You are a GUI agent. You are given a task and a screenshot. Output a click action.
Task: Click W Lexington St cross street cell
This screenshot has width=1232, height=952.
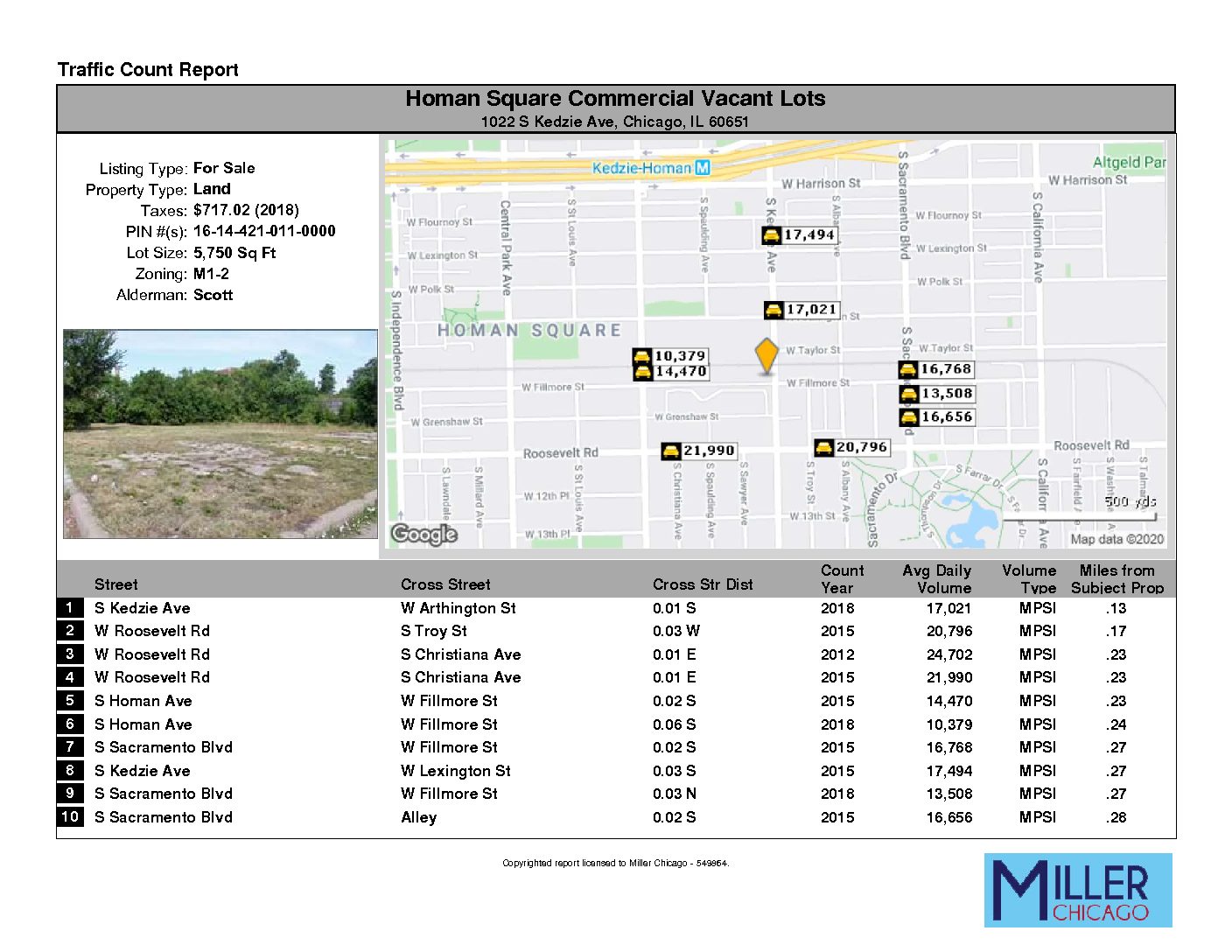click(456, 771)
